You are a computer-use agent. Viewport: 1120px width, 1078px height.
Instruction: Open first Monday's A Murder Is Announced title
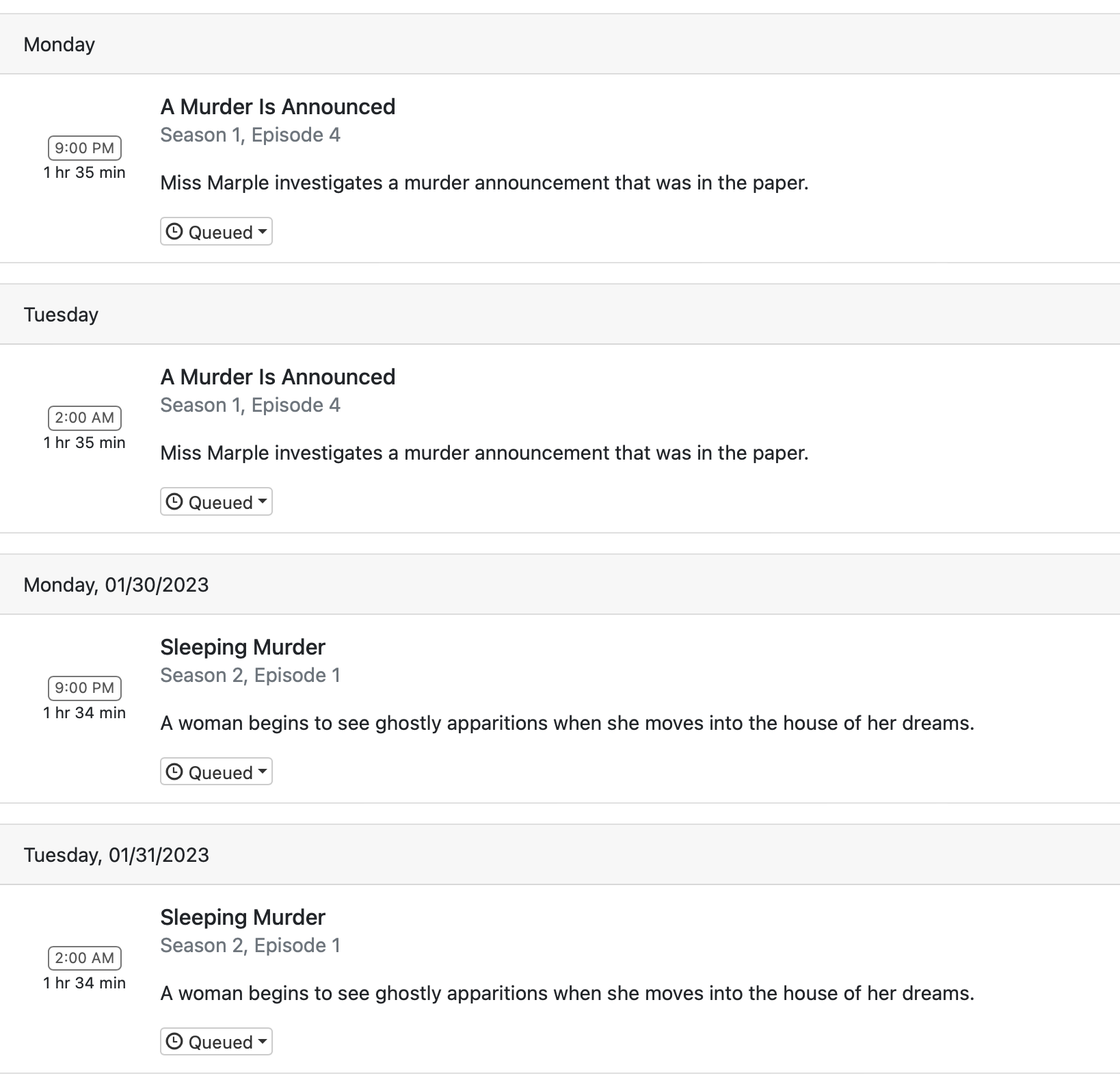point(278,107)
